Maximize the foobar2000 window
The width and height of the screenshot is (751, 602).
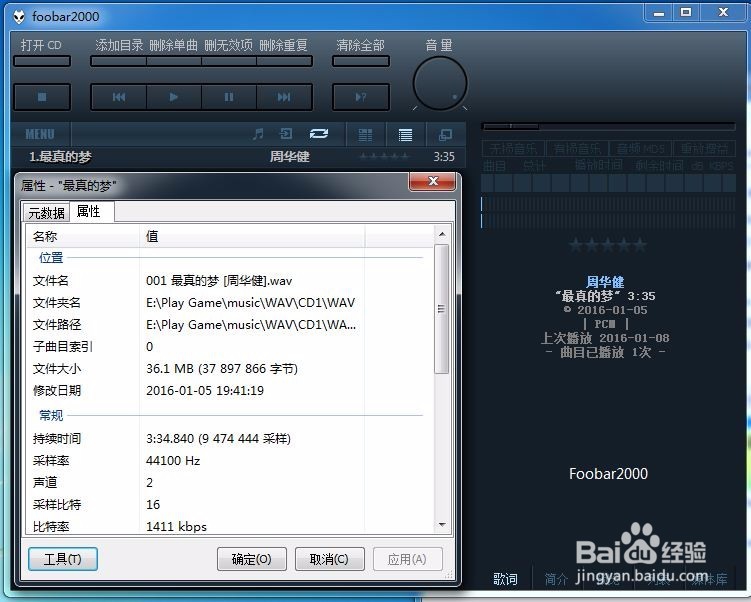pos(686,13)
